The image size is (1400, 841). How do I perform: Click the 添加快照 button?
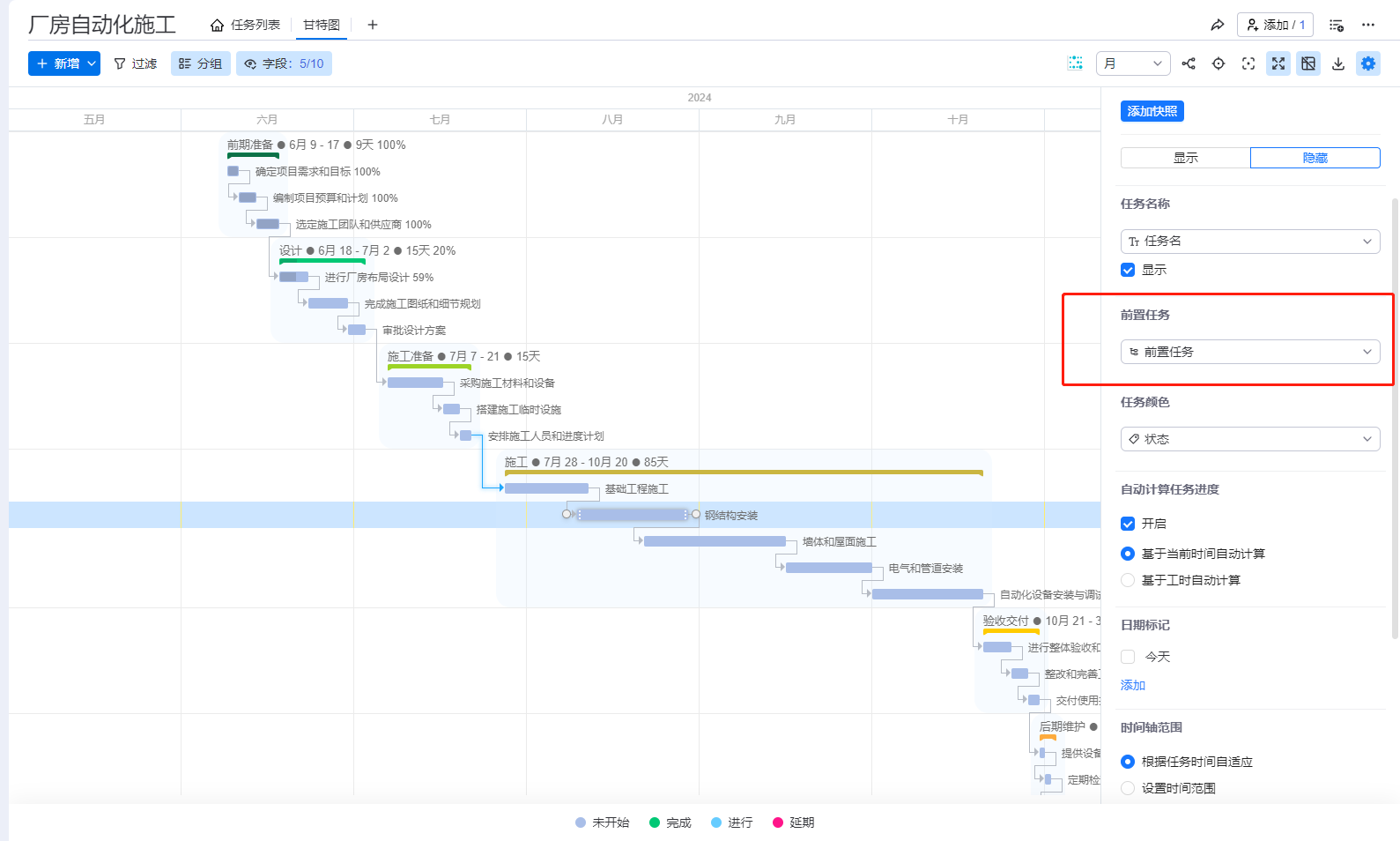[1152, 111]
